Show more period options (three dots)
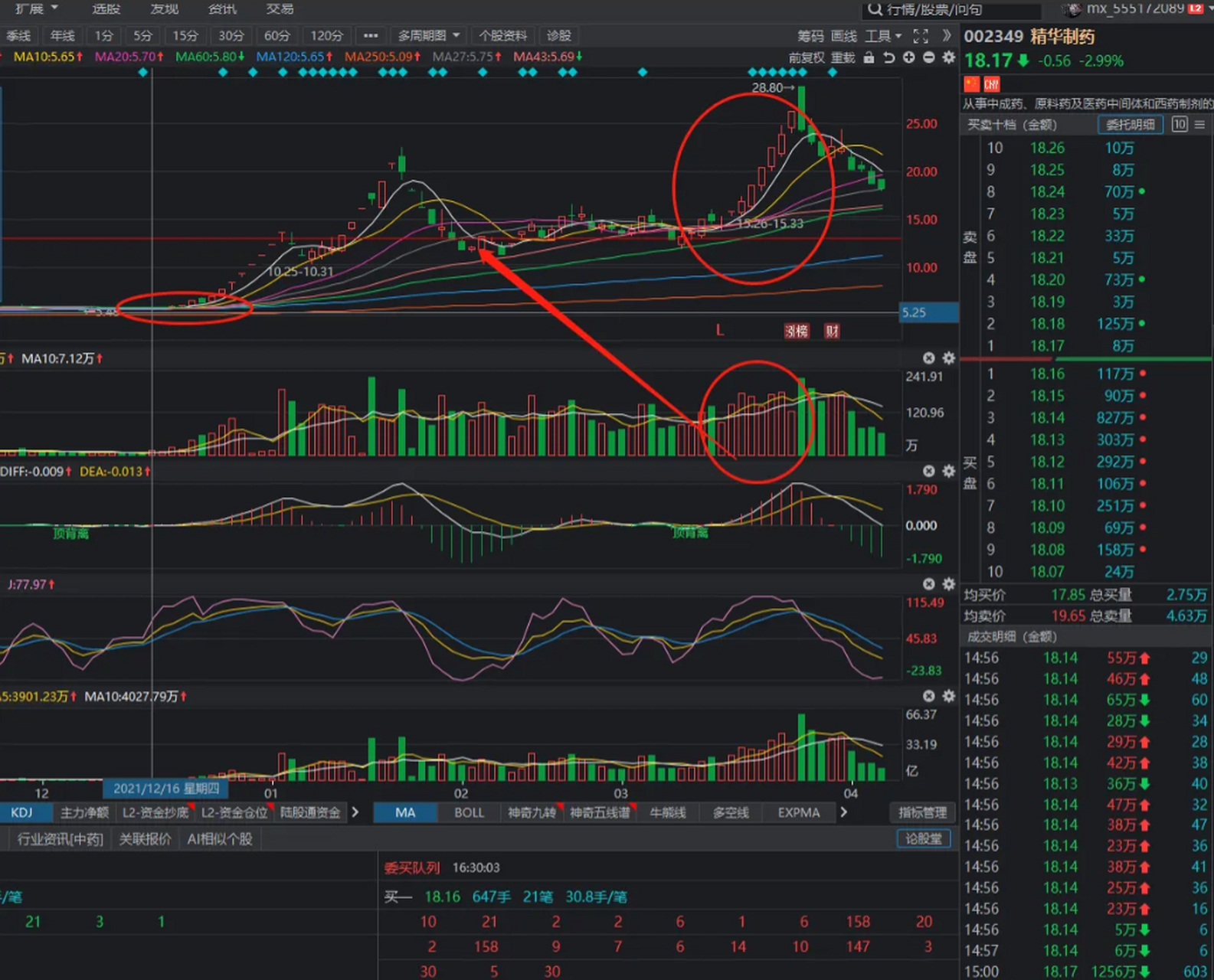Image resolution: width=1214 pixels, height=980 pixels. pos(371,36)
